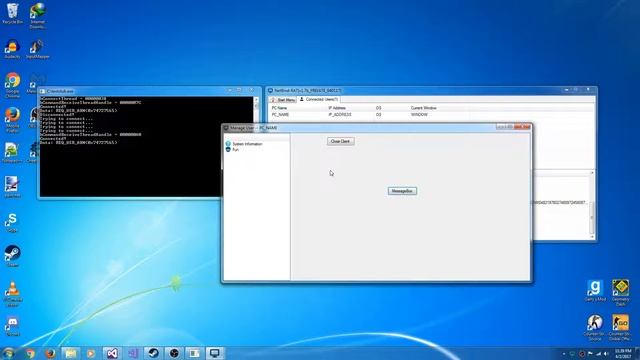Image resolution: width=640 pixels, height=360 pixels.
Task: Click the taskbar clock
Action: (x=623, y=353)
